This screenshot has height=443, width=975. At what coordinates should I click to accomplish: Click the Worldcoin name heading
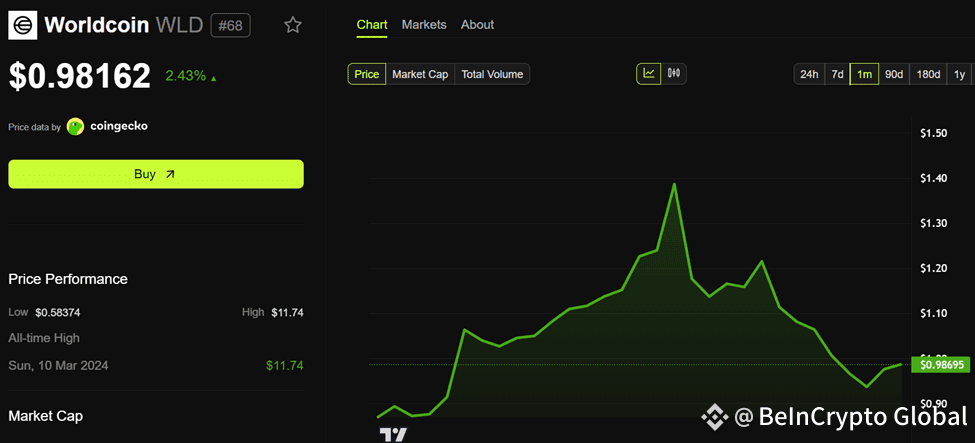(96, 26)
